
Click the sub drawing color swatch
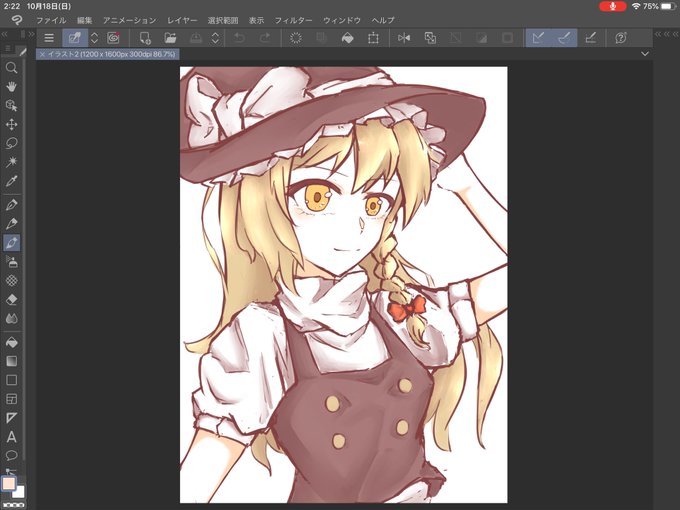click(20, 492)
